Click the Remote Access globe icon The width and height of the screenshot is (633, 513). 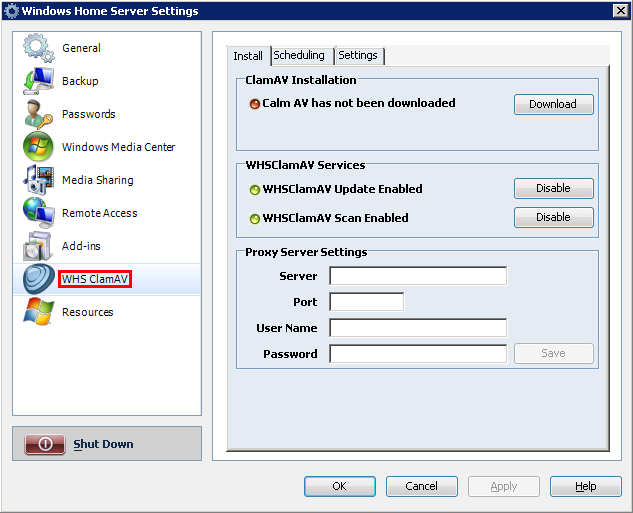tap(38, 213)
